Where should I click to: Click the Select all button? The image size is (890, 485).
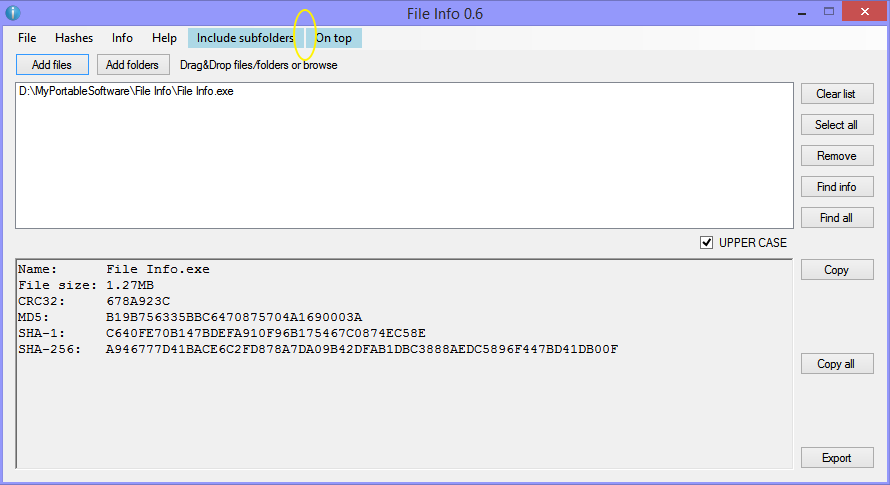pos(837,125)
